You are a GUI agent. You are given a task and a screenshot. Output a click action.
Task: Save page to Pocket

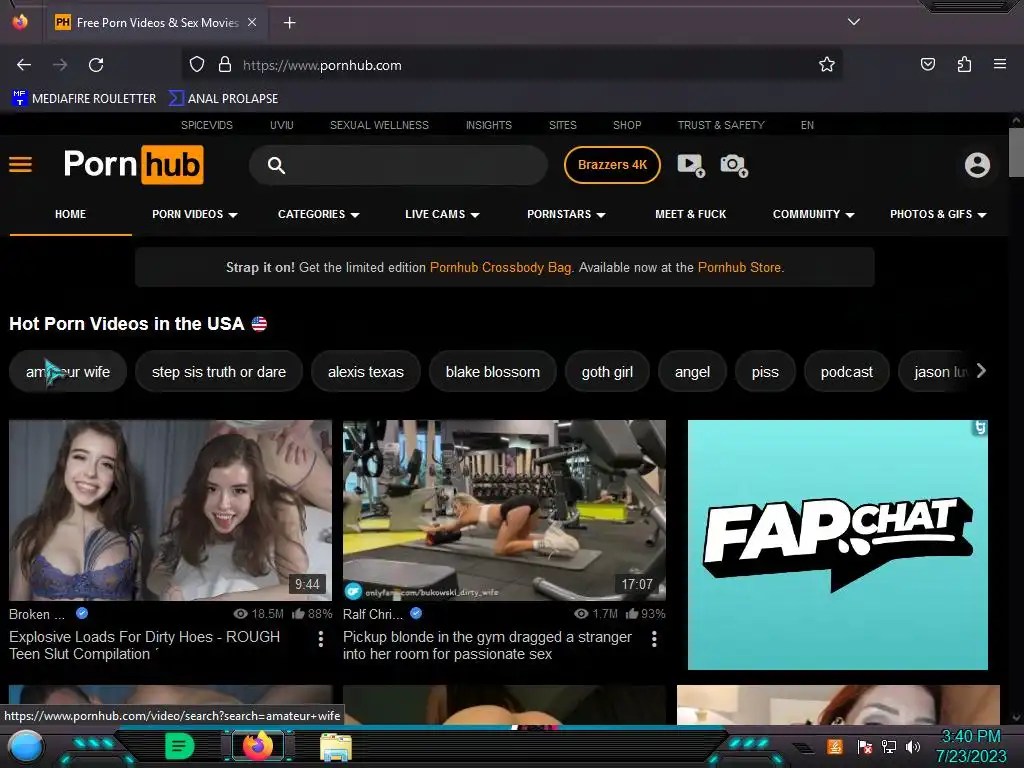point(928,65)
